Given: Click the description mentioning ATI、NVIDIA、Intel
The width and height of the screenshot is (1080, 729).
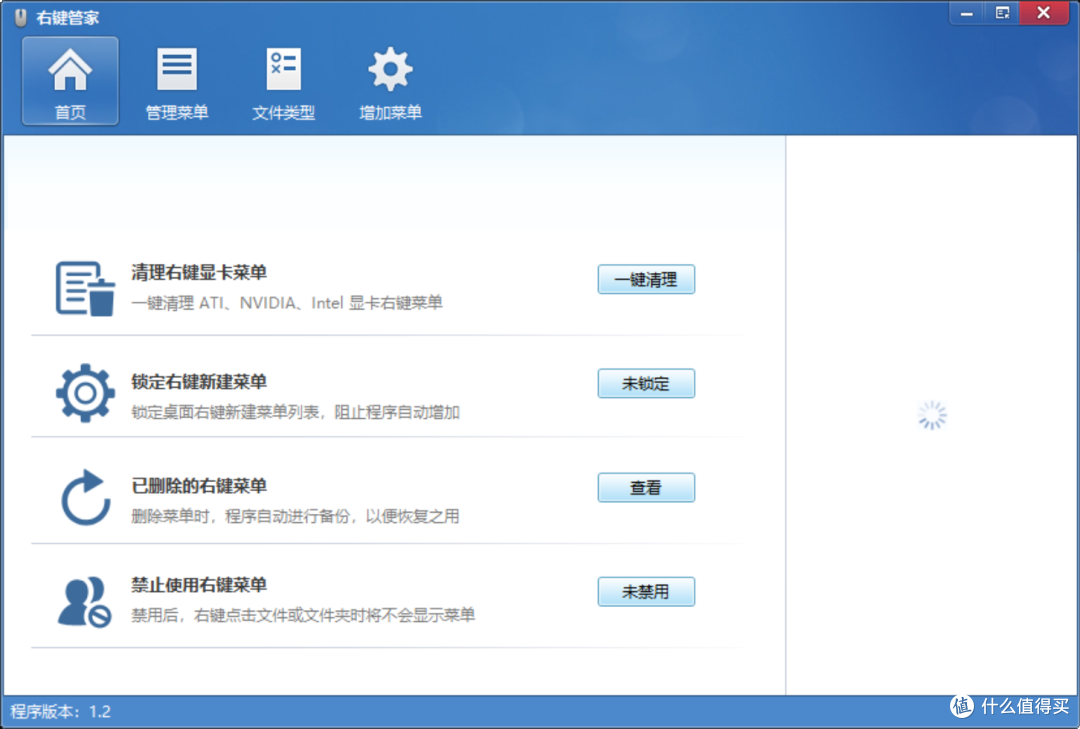Looking at the screenshot, I should [x=287, y=303].
